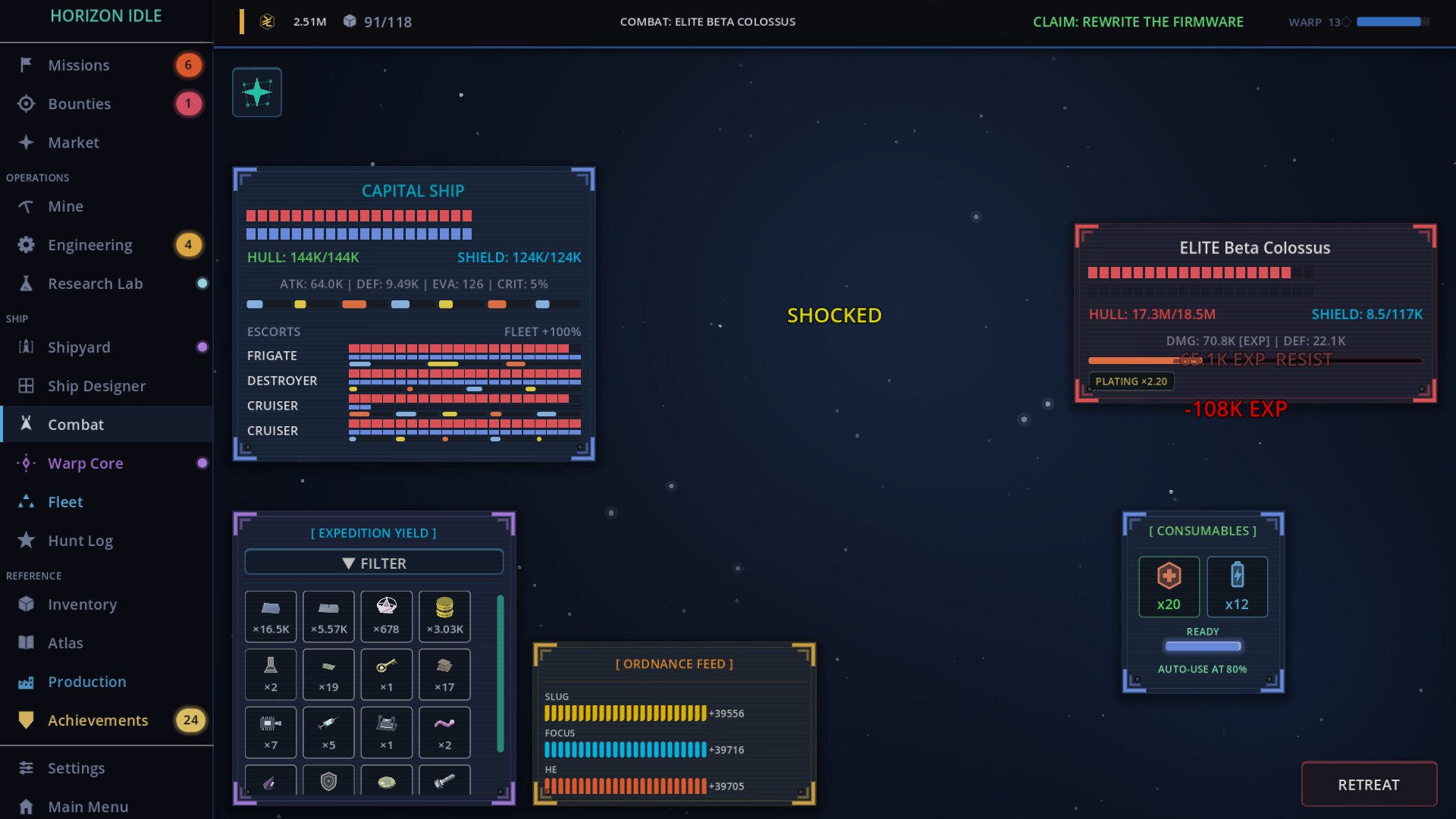
Task: Open the Atlas reference
Action: pyautogui.click(x=106, y=643)
